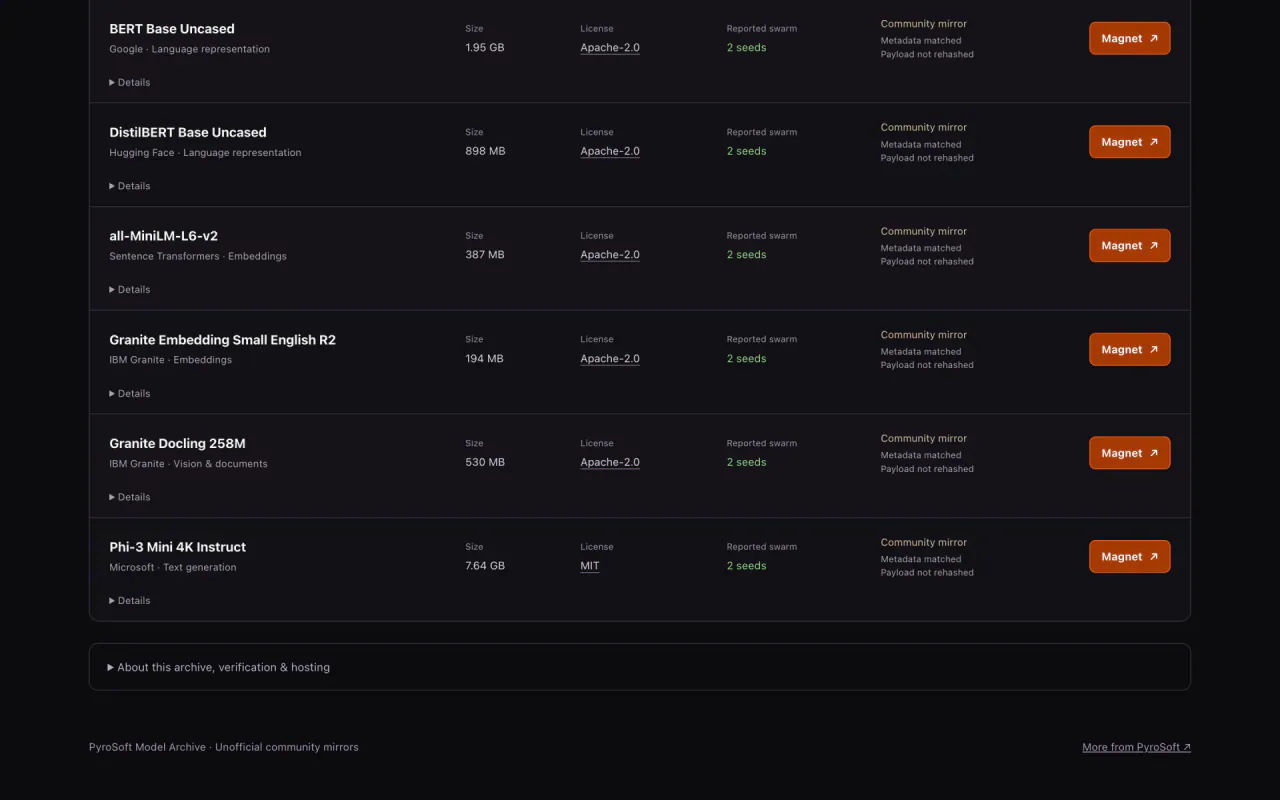Open the Magnet link for Phi-3 Mini 4K Instruct
The image size is (1280, 800).
tap(1129, 556)
